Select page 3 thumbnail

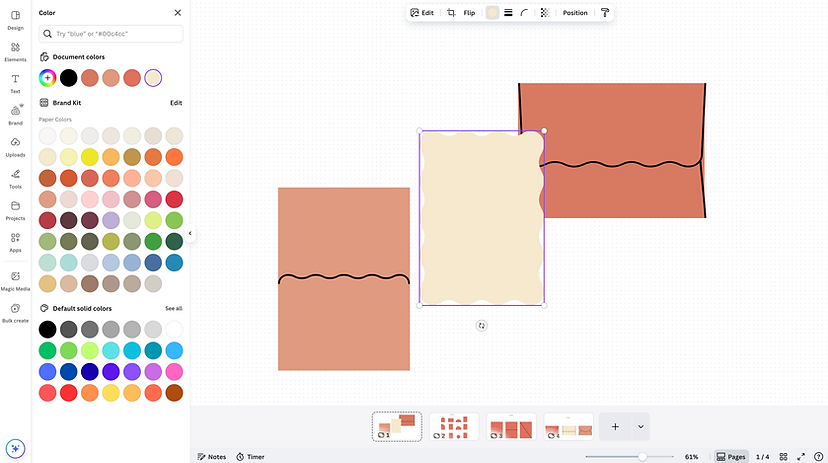pyautogui.click(x=511, y=427)
